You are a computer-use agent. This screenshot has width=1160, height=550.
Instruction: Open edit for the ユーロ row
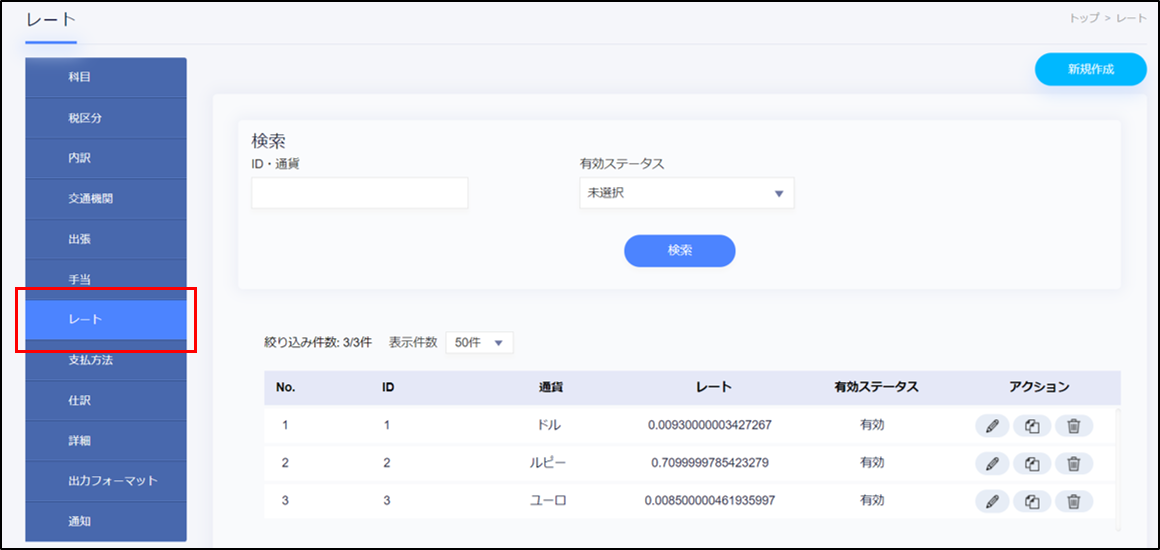(x=992, y=501)
